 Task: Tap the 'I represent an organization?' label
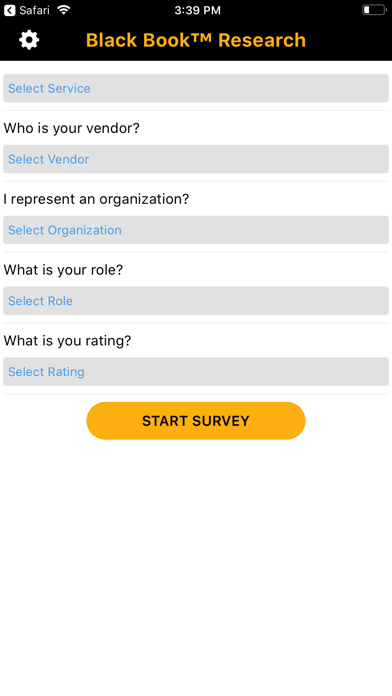(x=96, y=199)
